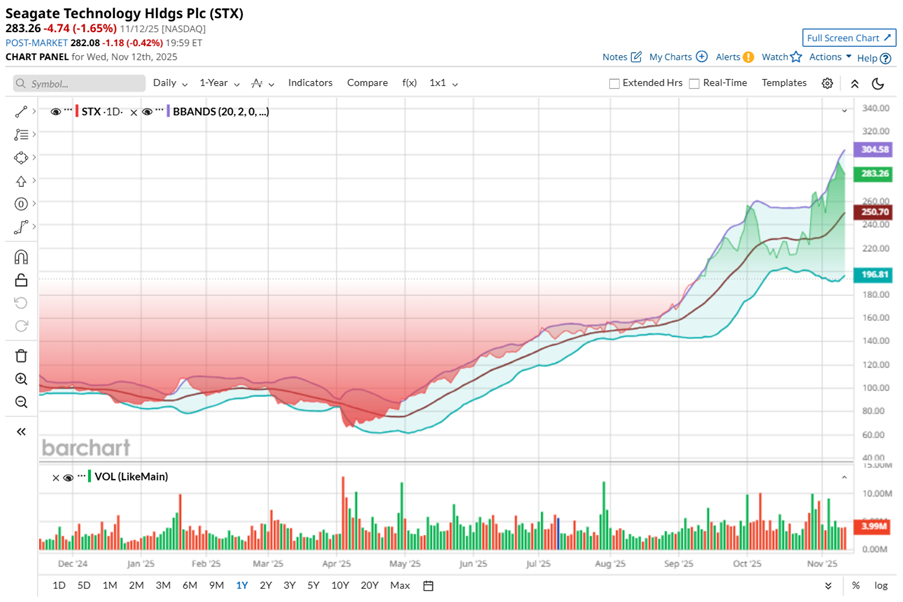Toggle BBANDS indicator visibility eye
903x602 pixels.
(x=147, y=112)
